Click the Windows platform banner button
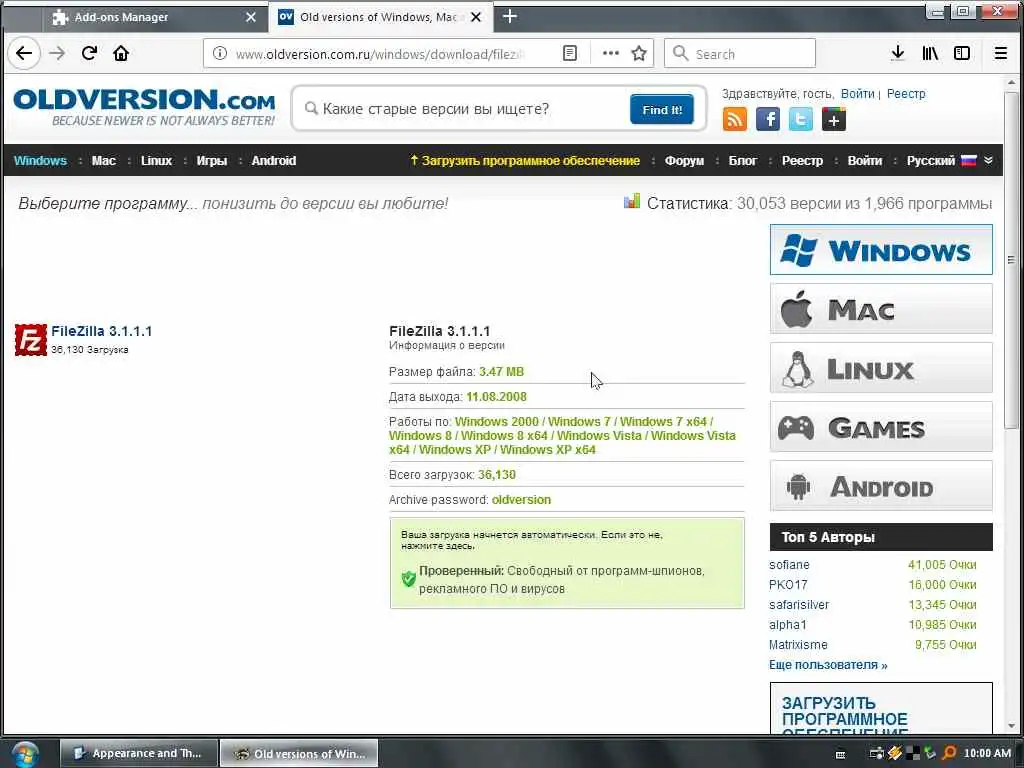This screenshot has height=768, width=1024. tap(881, 249)
